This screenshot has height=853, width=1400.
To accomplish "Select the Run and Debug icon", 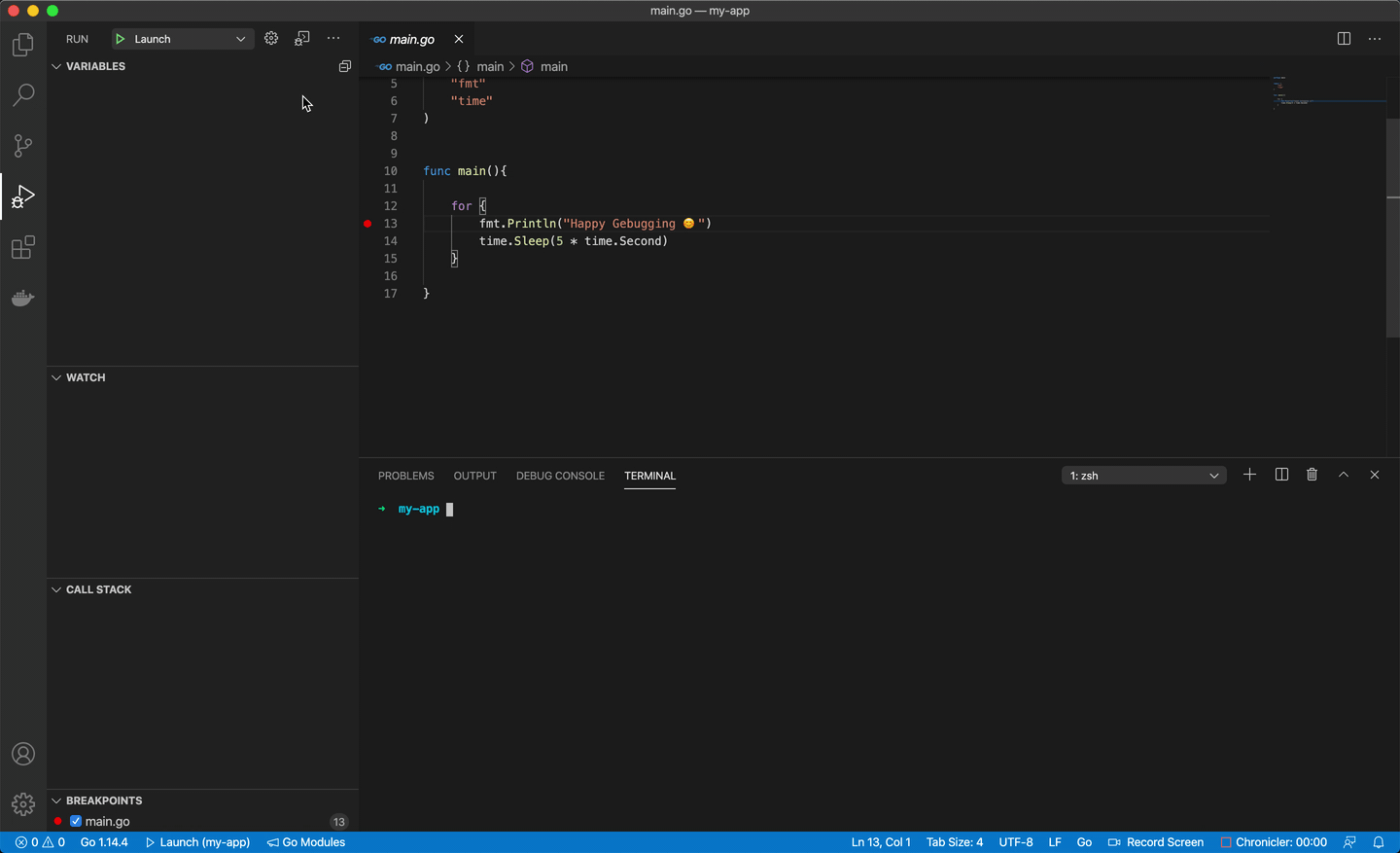I will (23, 197).
